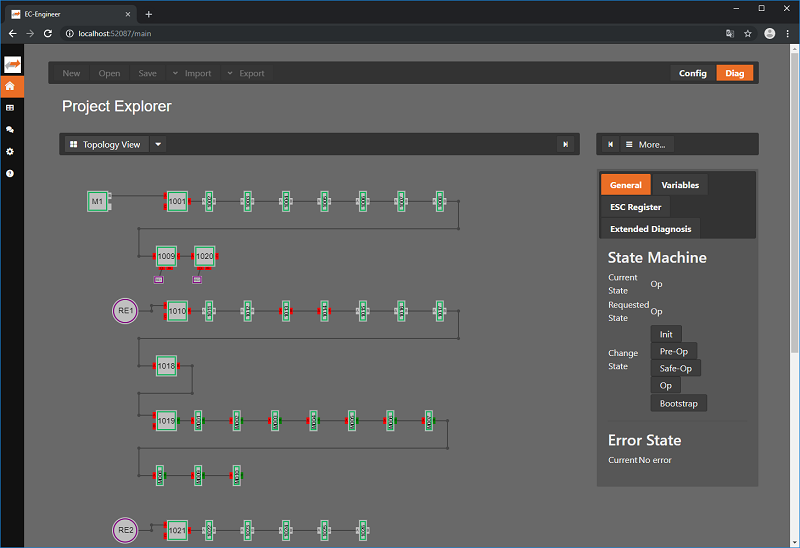The width and height of the screenshot is (800, 548).
Task: Open the Home icon in left sidebar
Action: tap(11, 86)
